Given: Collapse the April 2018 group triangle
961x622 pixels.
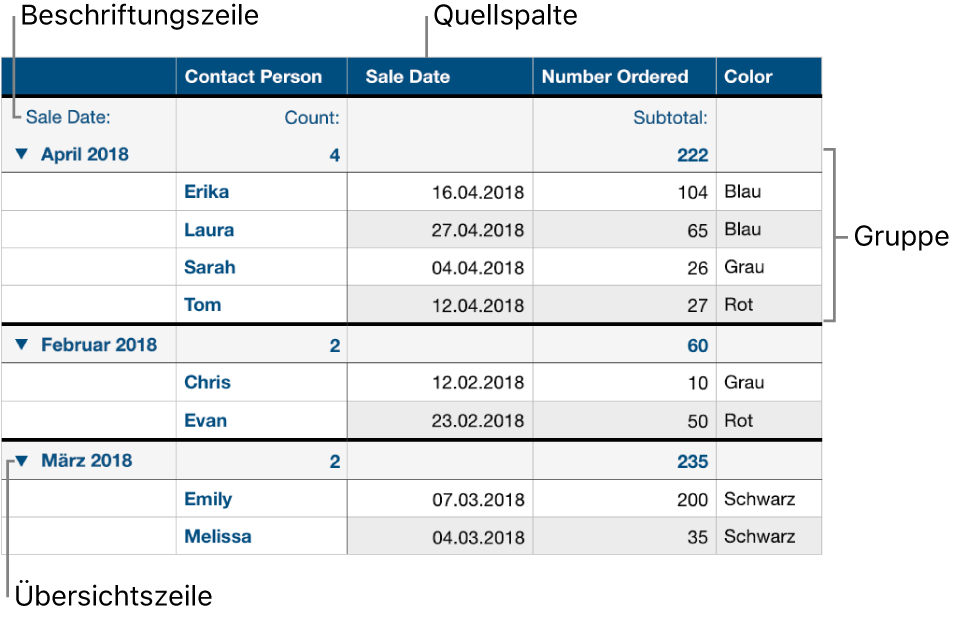Looking at the screenshot, I should pyautogui.click(x=22, y=155).
